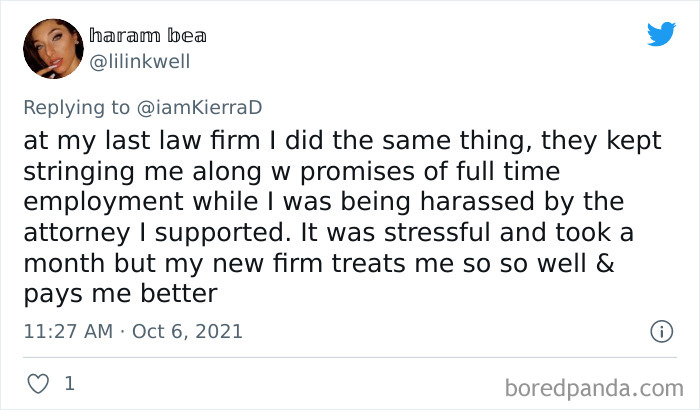Click the like count number 1

68,383
